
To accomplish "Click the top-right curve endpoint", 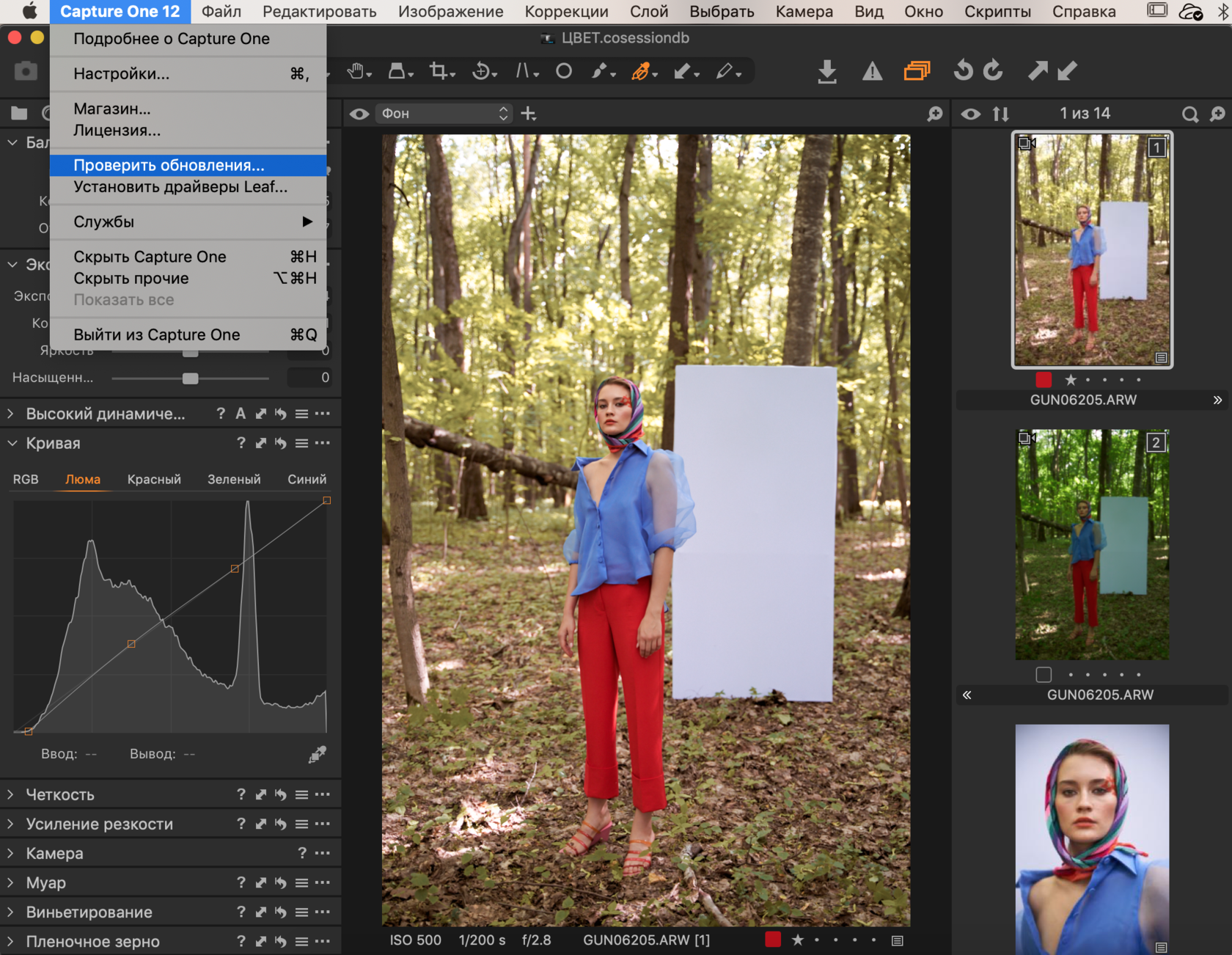I will point(327,500).
